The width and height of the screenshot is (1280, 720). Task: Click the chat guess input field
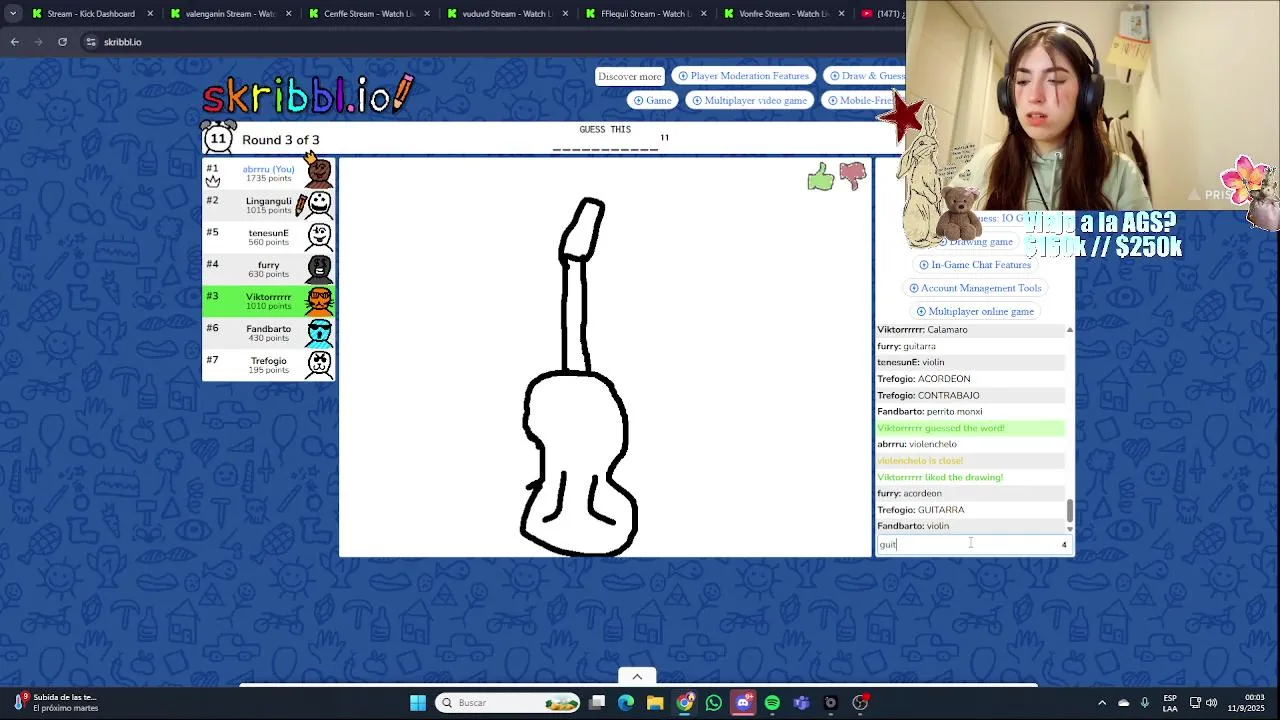tap(974, 544)
